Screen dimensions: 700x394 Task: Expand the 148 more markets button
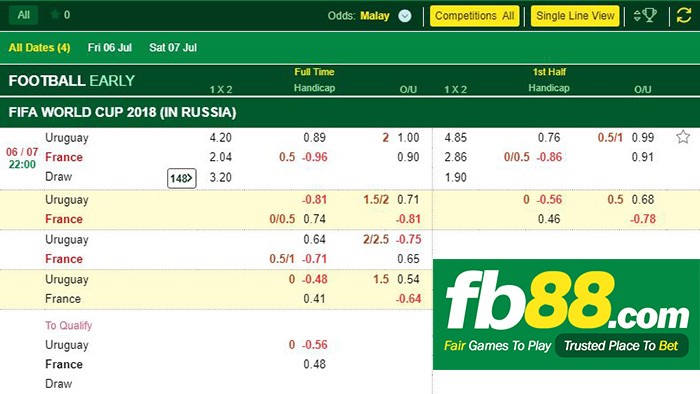(x=182, y=178)
